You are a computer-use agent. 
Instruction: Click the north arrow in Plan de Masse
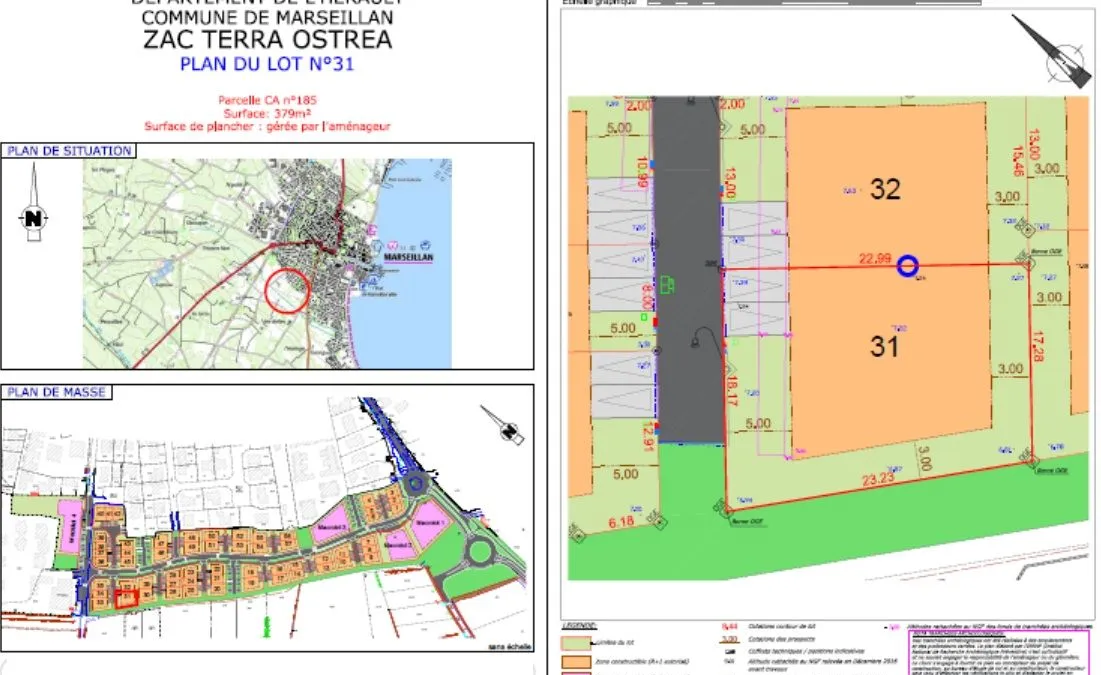coord(503,424)
